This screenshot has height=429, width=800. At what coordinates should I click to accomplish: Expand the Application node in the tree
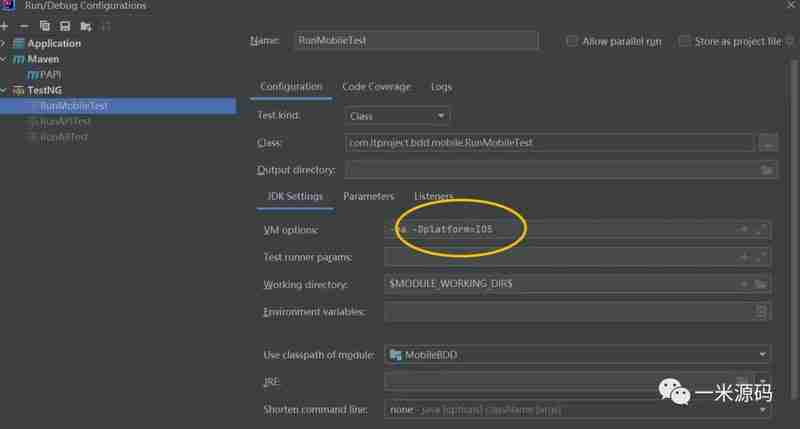click(3, 43)
